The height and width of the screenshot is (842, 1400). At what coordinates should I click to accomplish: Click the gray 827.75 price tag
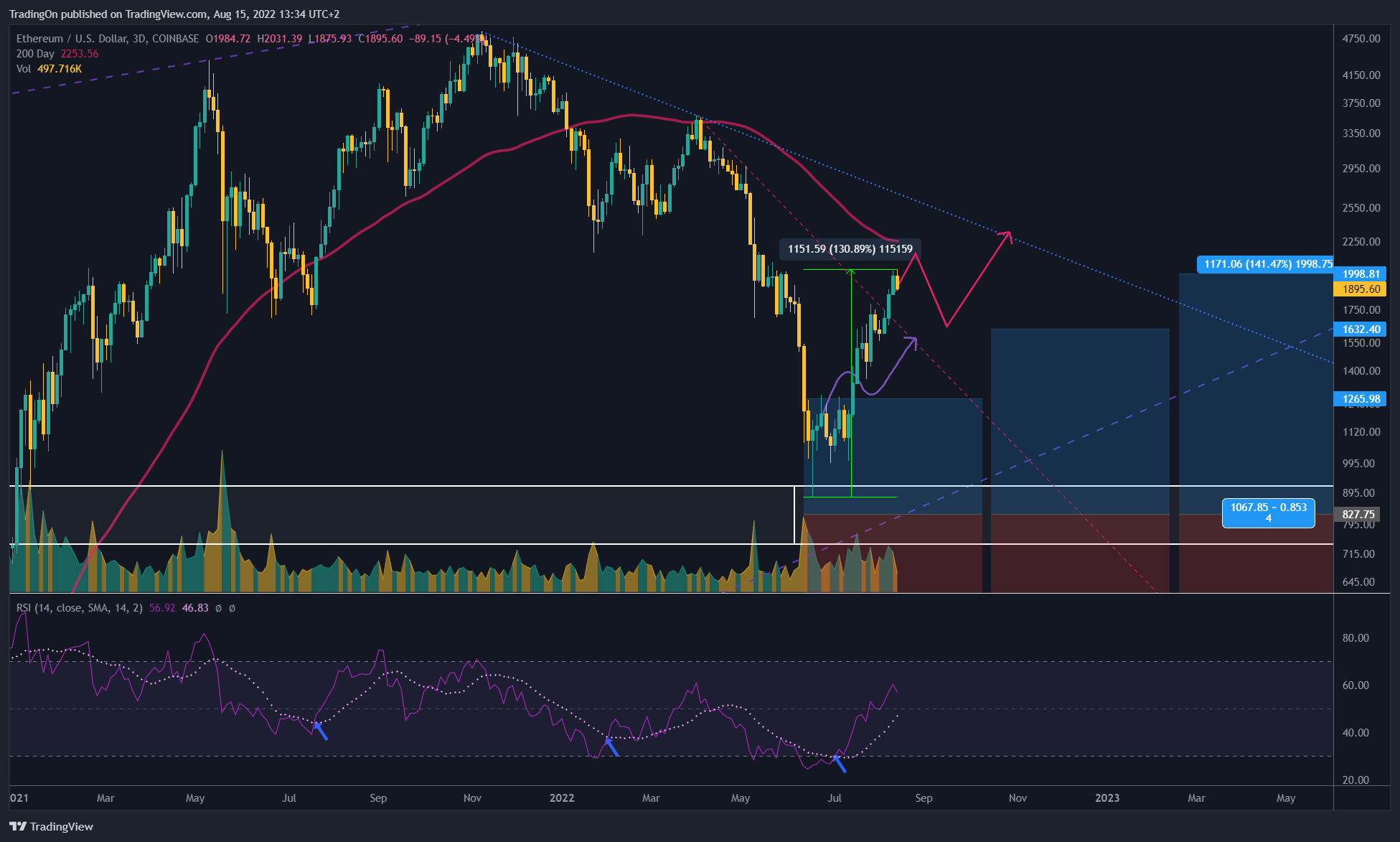(1358, 514)
